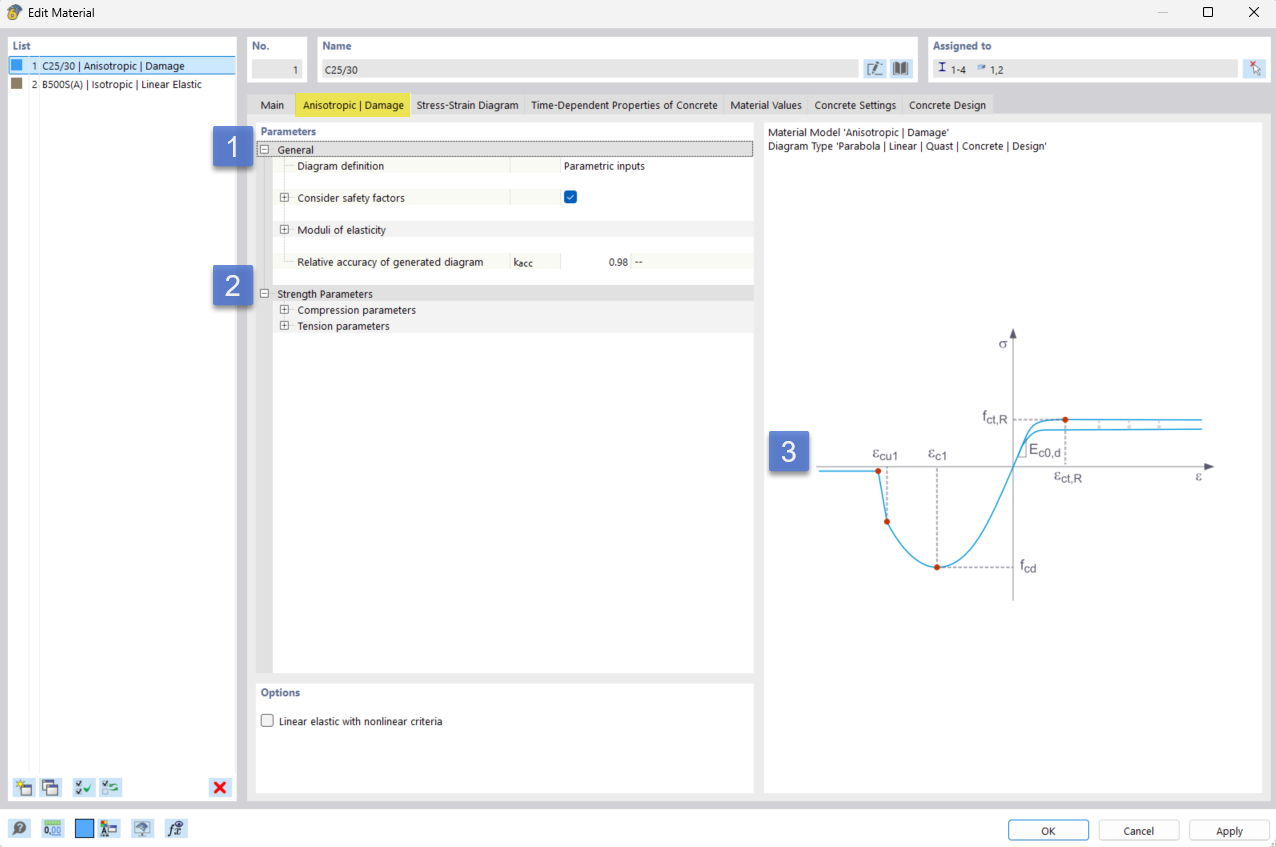Open the help assistant
Viewport: 1276px width, 847px height.
[19, 828]
